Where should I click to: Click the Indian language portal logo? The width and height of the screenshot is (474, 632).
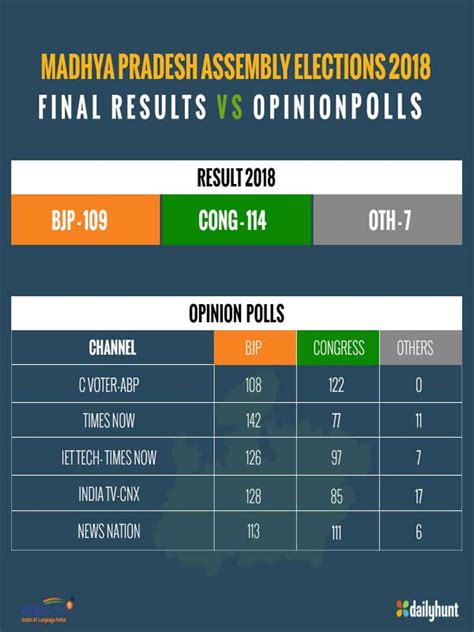coord(47,609)
